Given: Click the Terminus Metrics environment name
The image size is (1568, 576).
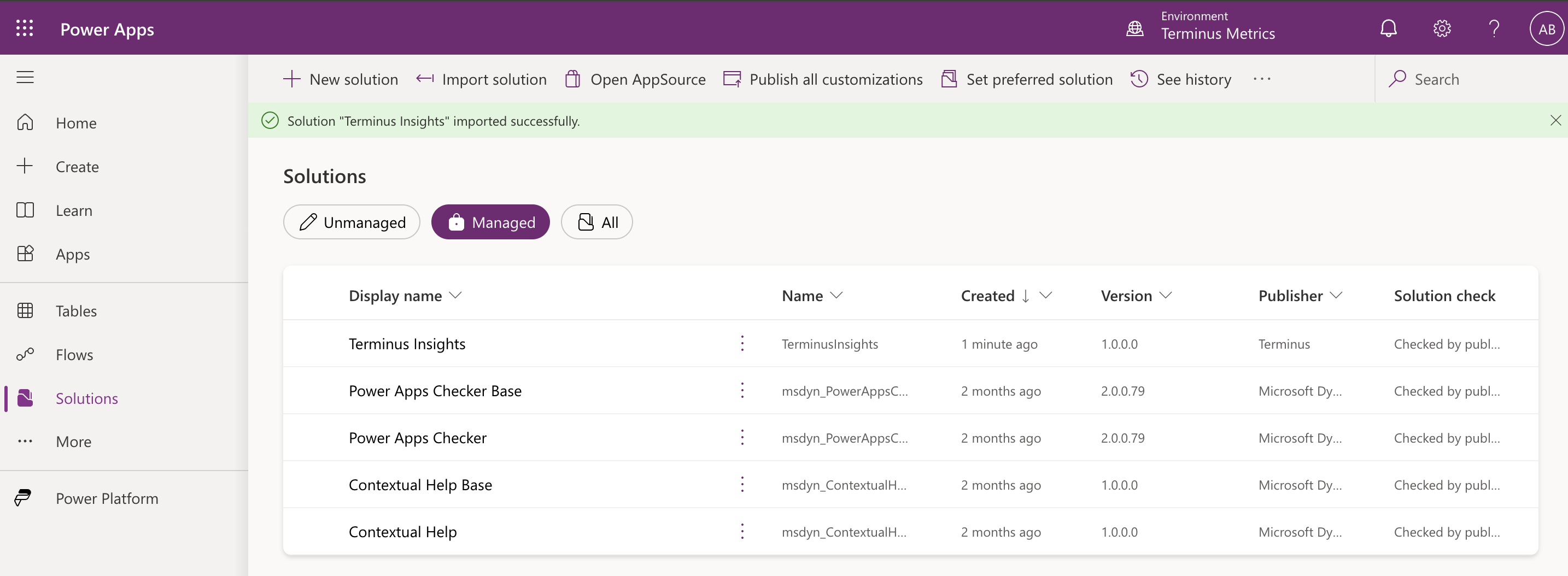Looking at the screenshot, I should [1218, 33].
